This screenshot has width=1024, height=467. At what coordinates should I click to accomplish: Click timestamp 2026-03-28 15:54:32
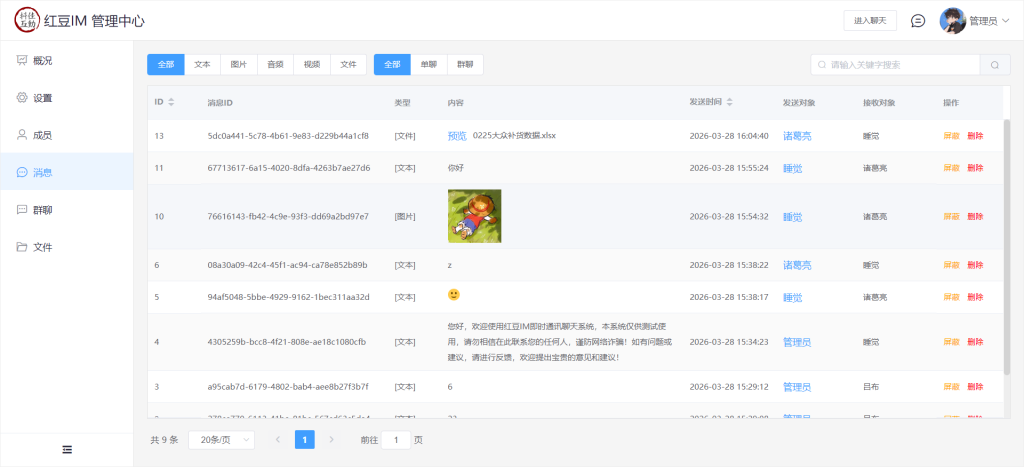tap(729, 216)
